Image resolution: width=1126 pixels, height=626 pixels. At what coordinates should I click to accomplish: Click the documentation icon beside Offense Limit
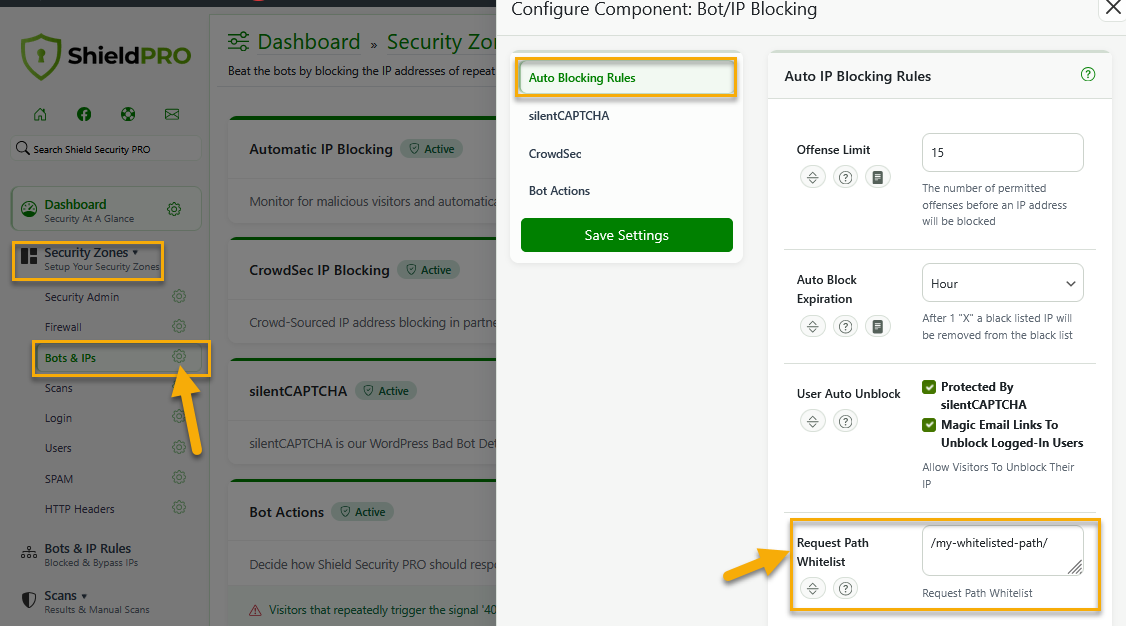pos(878,177)
